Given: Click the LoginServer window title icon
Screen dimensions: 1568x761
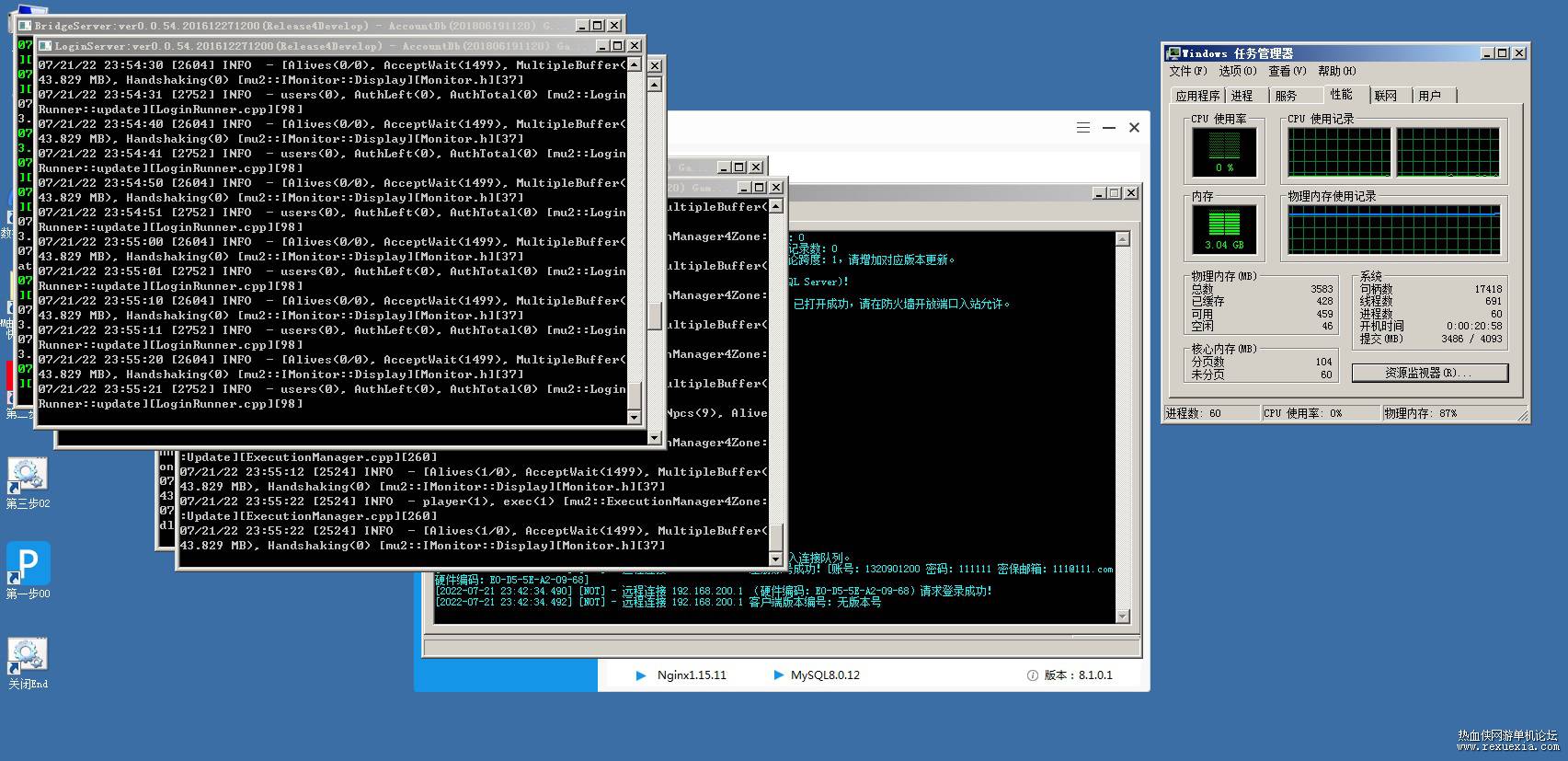Looking at the screenshot, I should [45, 46].
